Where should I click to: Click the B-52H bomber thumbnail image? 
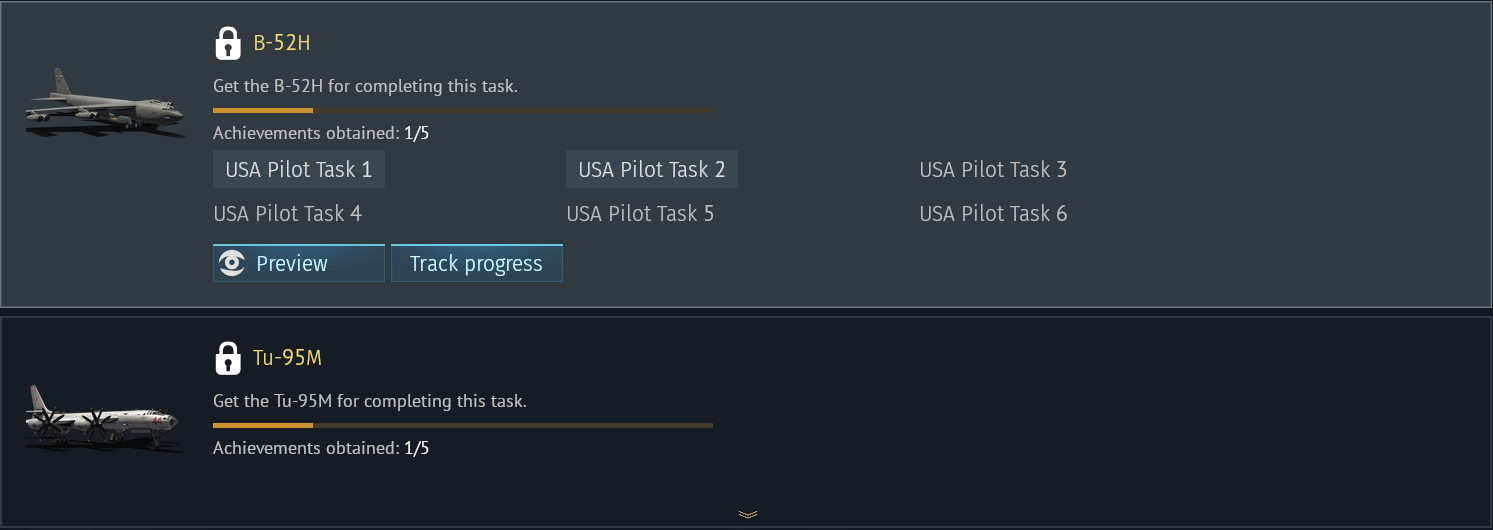(x=105, y=103)
